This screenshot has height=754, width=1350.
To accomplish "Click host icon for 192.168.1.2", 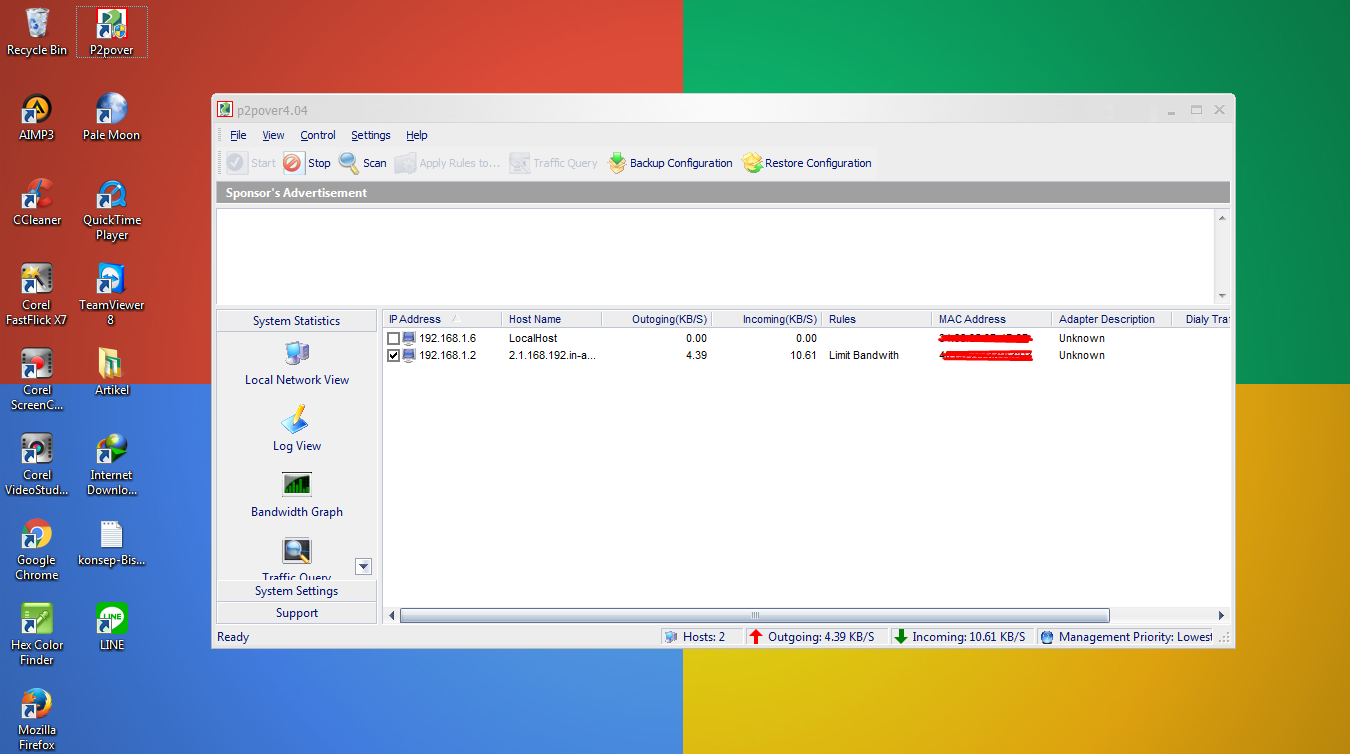I will [x=409, y=355].
